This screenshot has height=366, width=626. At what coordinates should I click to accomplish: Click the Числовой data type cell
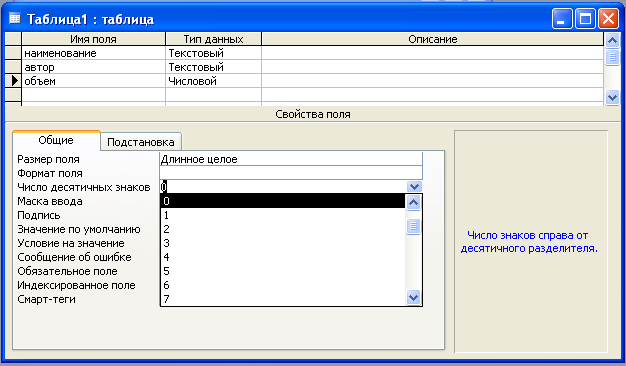213,81
